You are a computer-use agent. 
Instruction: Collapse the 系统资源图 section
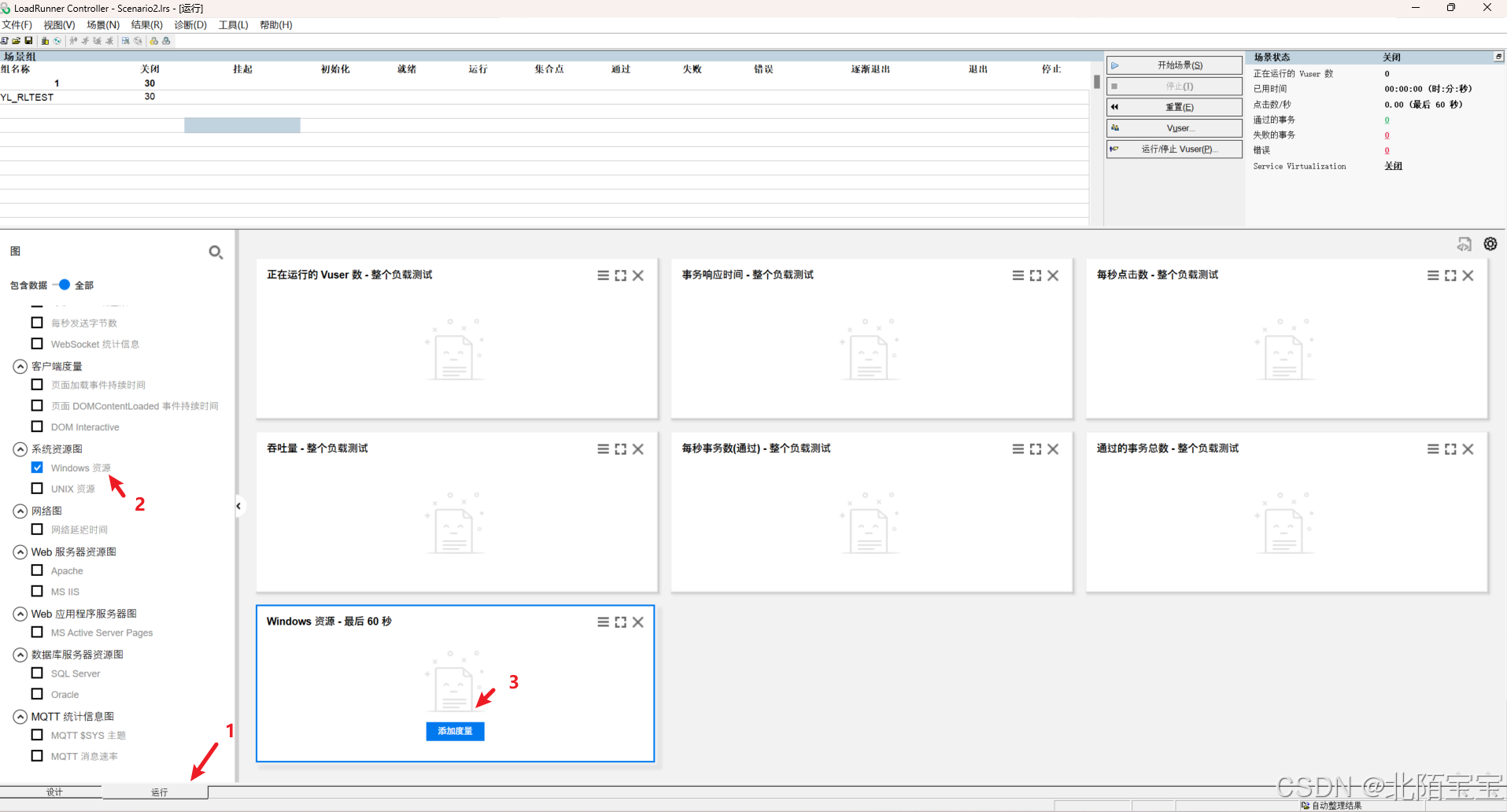click(x=20, y=448)
